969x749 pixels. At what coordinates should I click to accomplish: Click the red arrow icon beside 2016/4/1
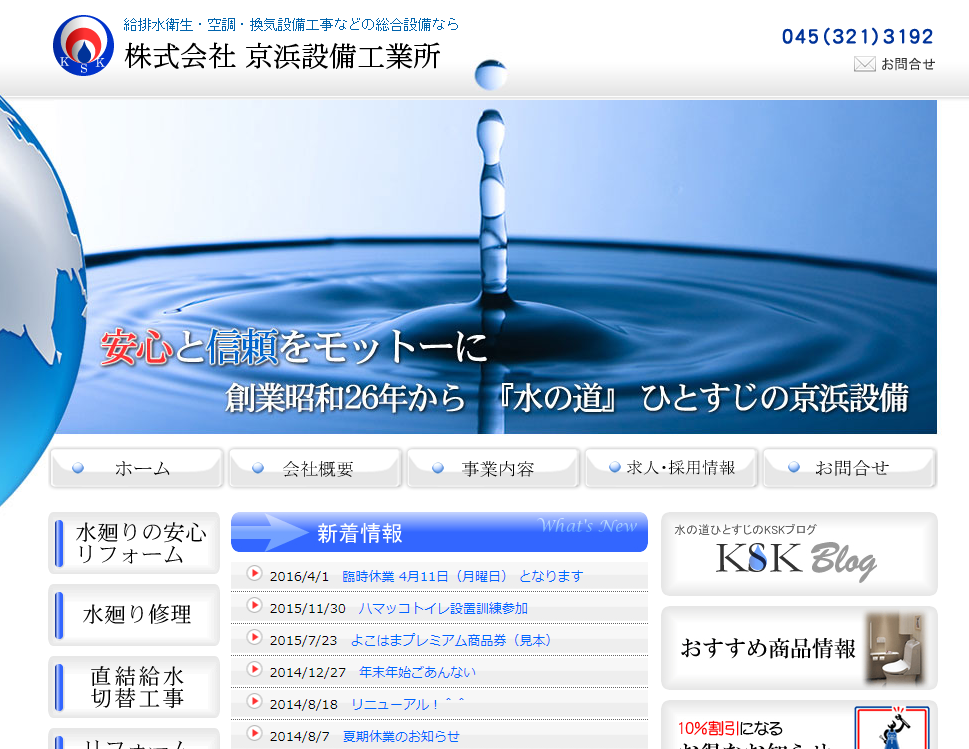click(254, 573)
